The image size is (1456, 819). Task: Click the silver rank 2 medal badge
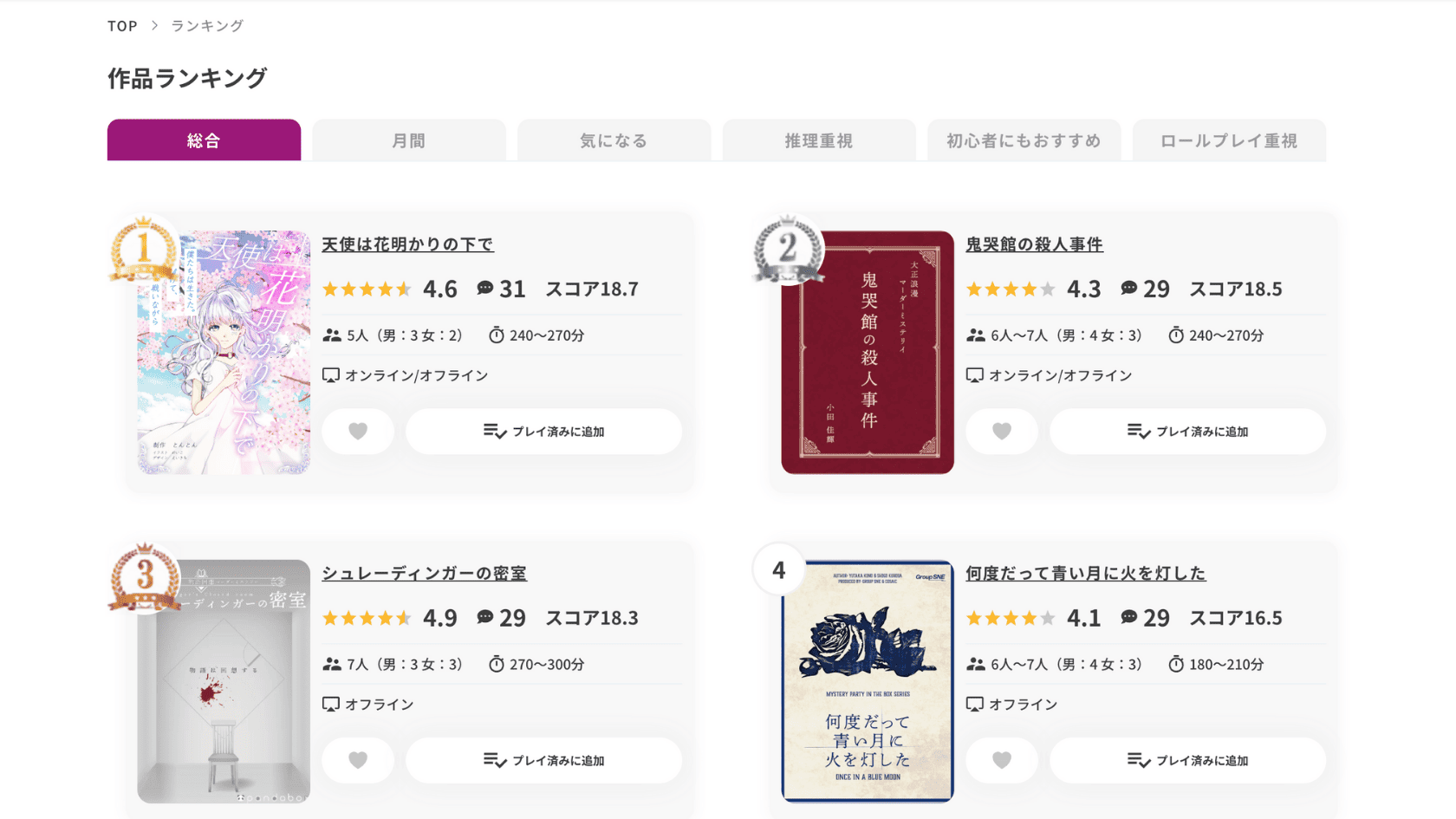click(x=788, y=250)
